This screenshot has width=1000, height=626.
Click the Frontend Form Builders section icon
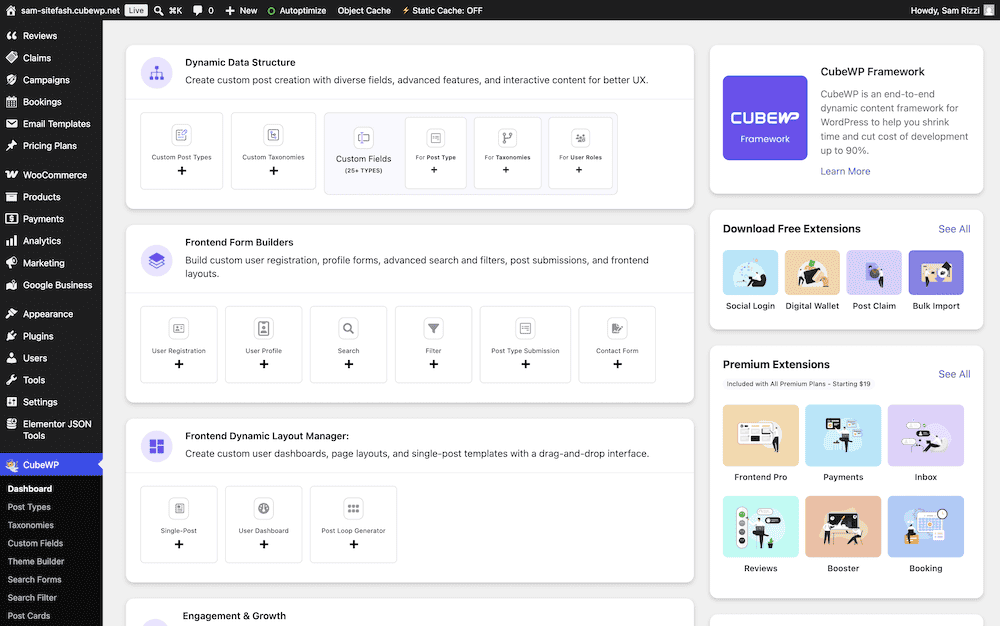point(156,260)
